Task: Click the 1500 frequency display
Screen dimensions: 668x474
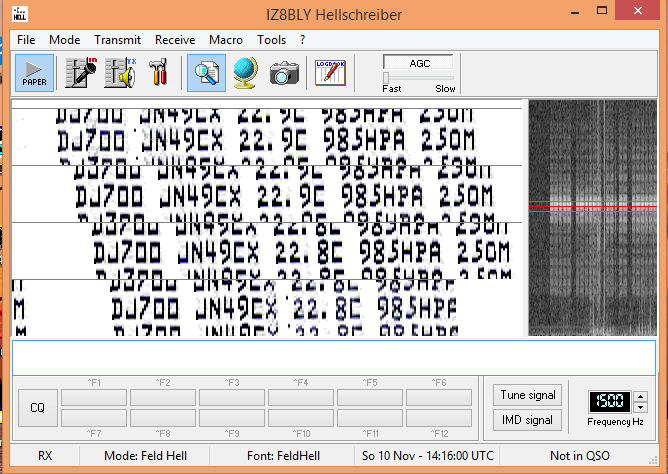Action: point(610,402)
